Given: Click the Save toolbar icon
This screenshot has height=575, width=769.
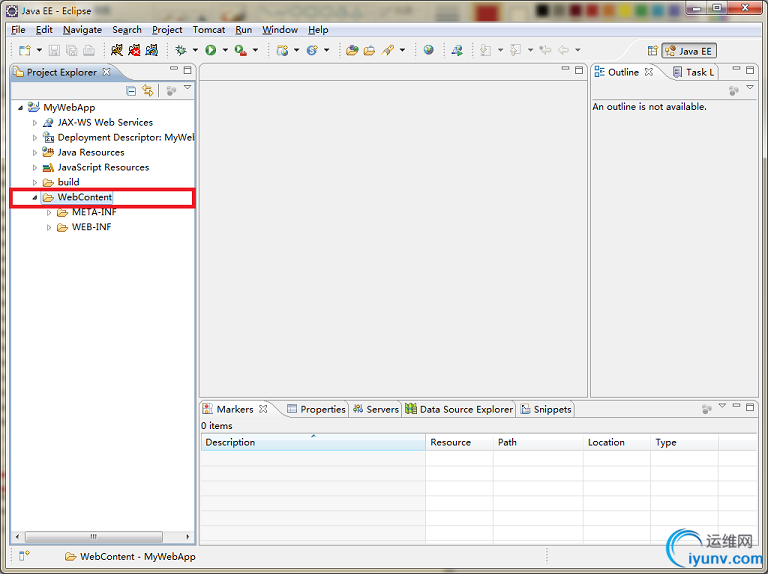Looking at the screenshot, I should 54,50.
